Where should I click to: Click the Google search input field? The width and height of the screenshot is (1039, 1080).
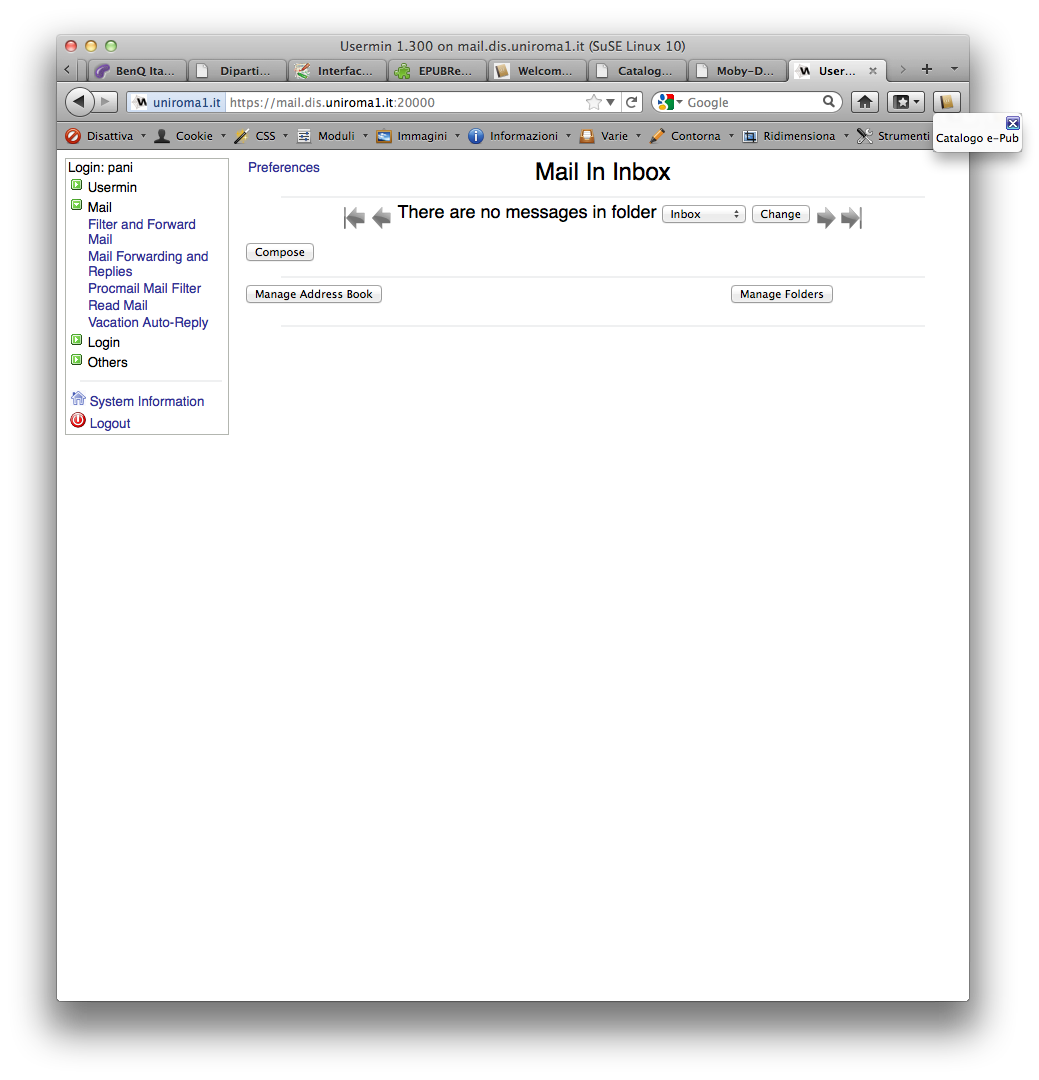coord(752,102)
